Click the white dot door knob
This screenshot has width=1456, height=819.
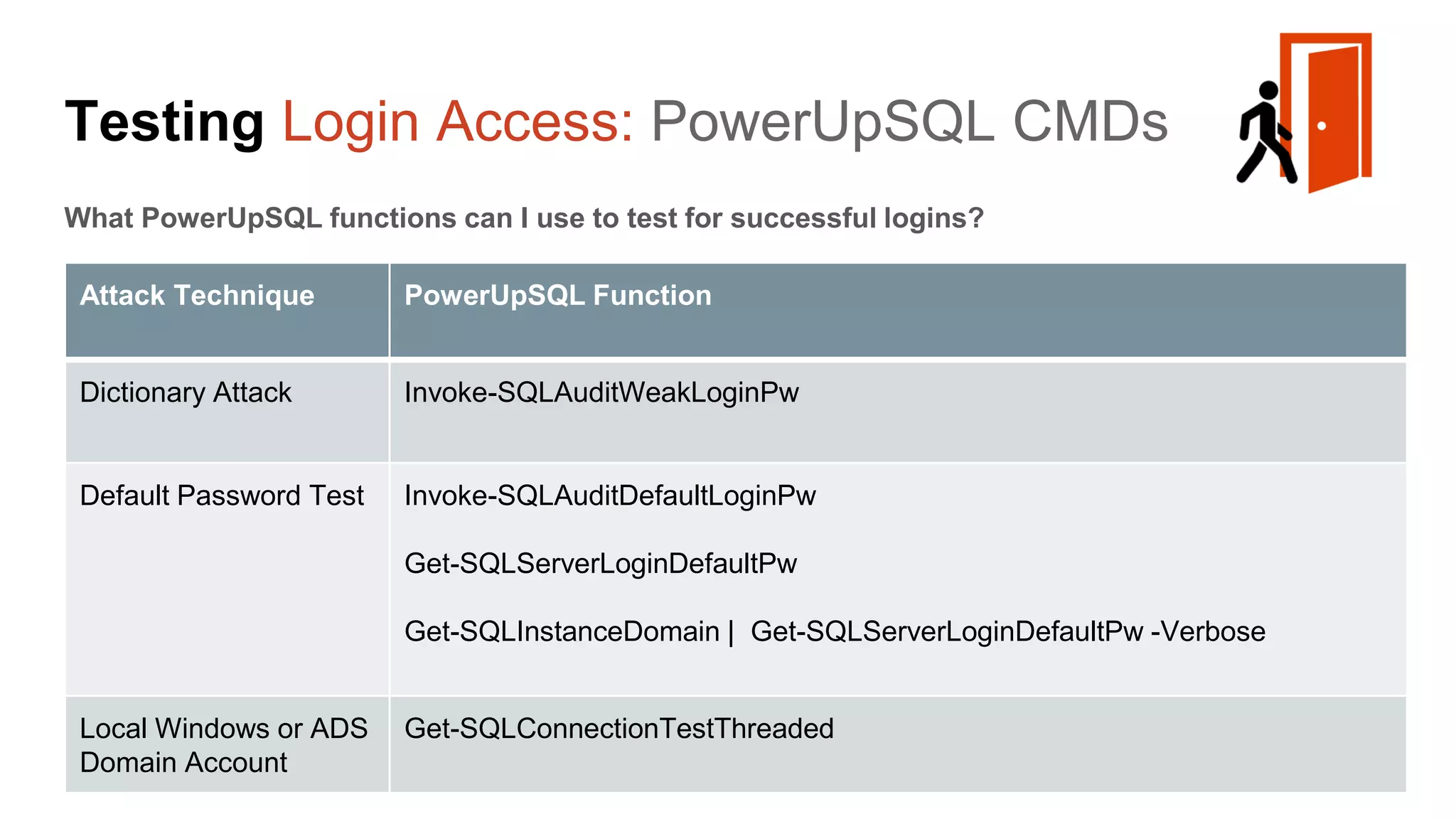point(1322,126)
